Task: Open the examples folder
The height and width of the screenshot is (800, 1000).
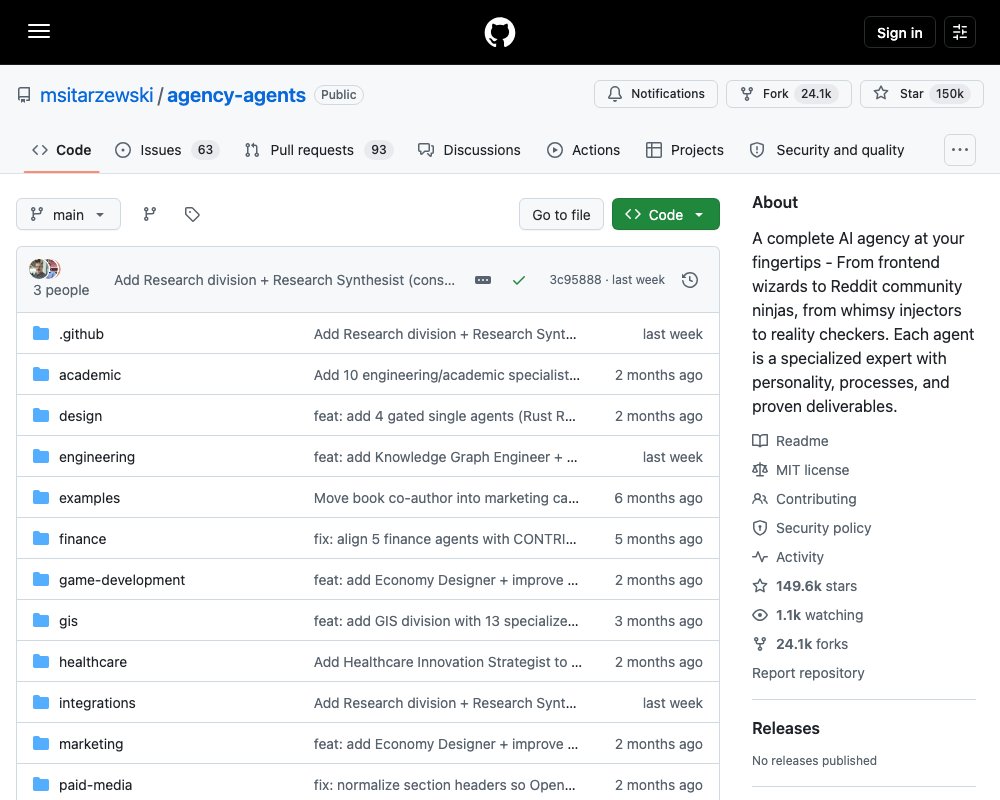Action: pyautogui.click(x=89, y=498)
